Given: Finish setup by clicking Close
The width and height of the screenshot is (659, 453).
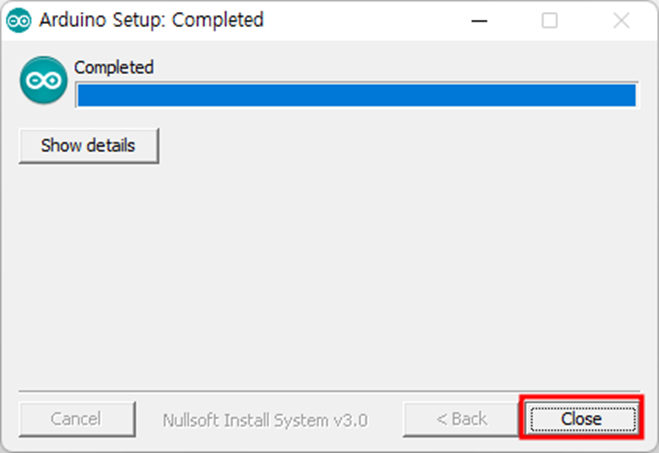Looking at the screenshot, I should 582,419.
